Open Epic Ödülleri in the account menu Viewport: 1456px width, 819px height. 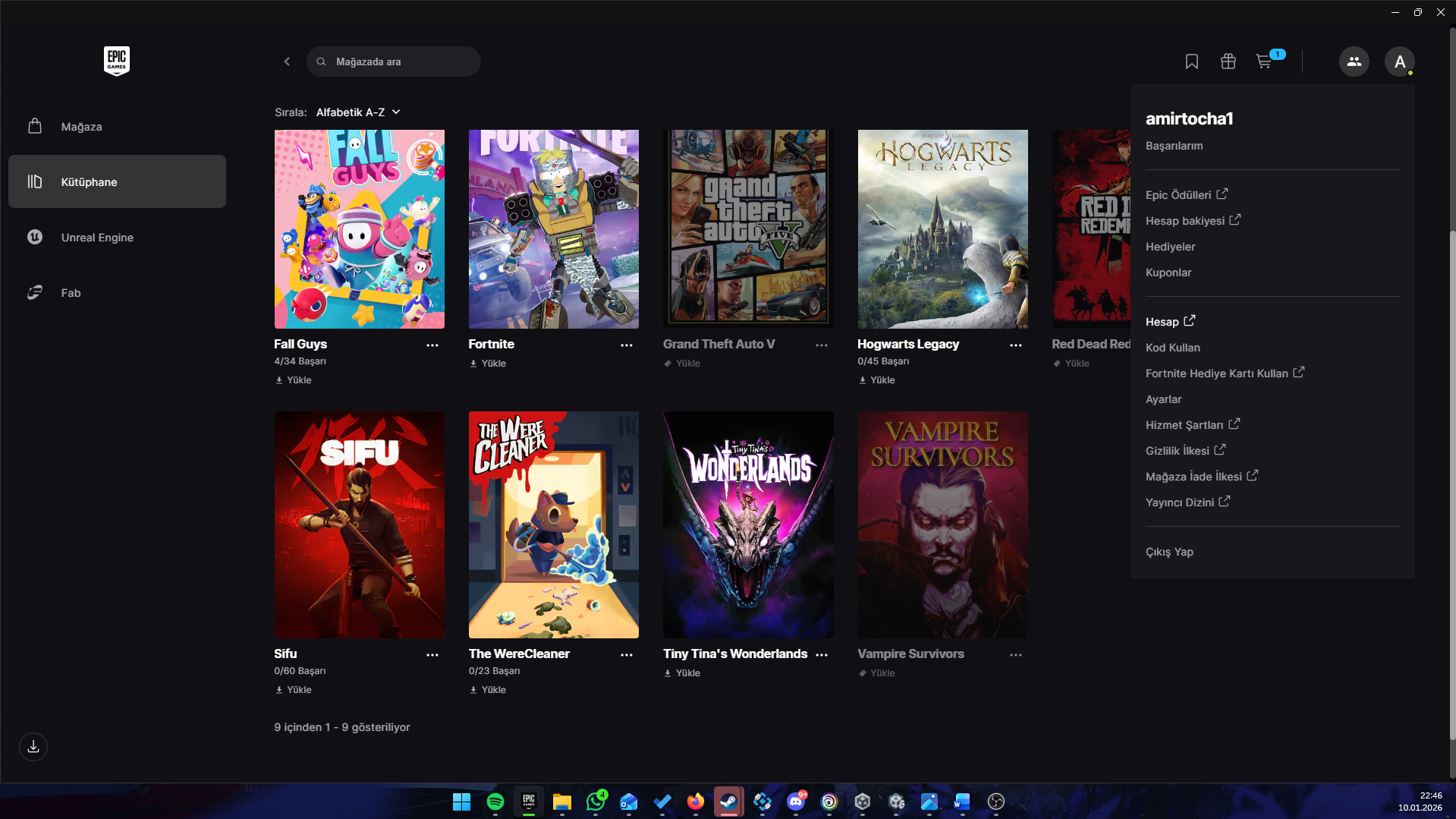[x=1187, y=195]
